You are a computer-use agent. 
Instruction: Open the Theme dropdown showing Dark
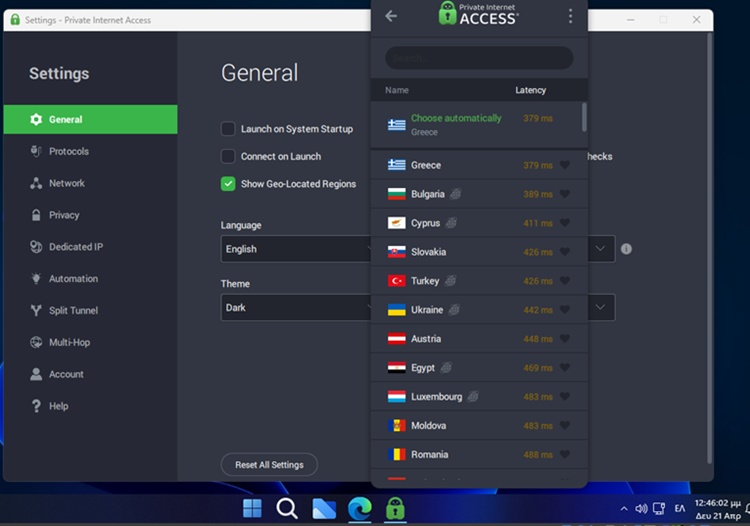(296, 307)
